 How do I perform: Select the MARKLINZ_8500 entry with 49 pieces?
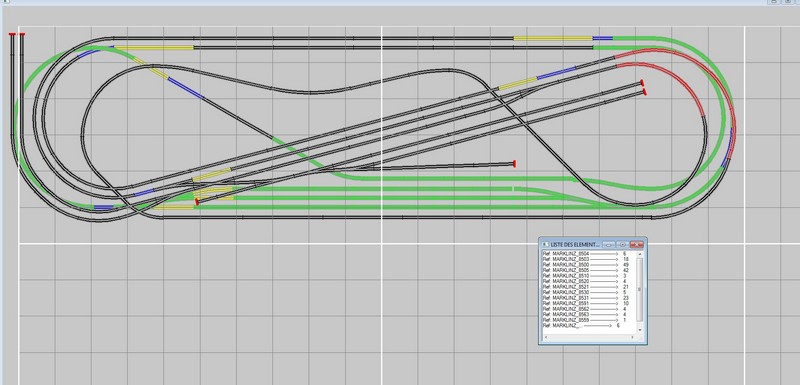586,265
